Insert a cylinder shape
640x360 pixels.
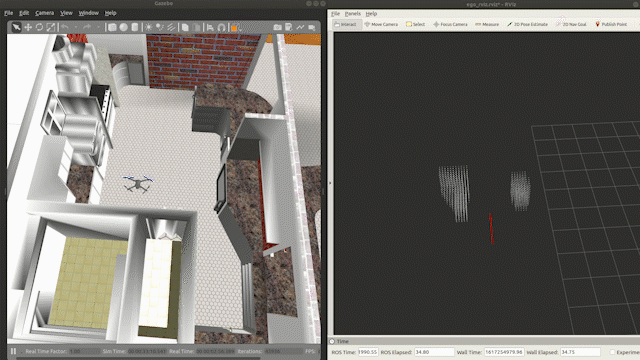(x=135, y=27)
